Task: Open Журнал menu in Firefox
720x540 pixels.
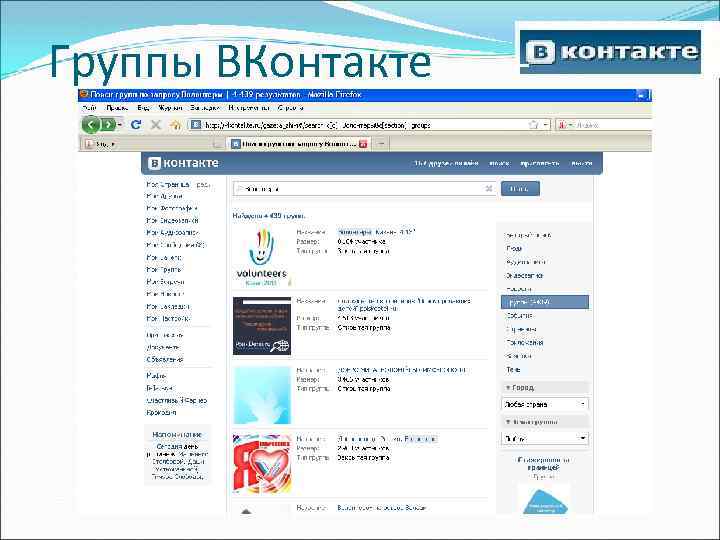Action: coord(170,108)
